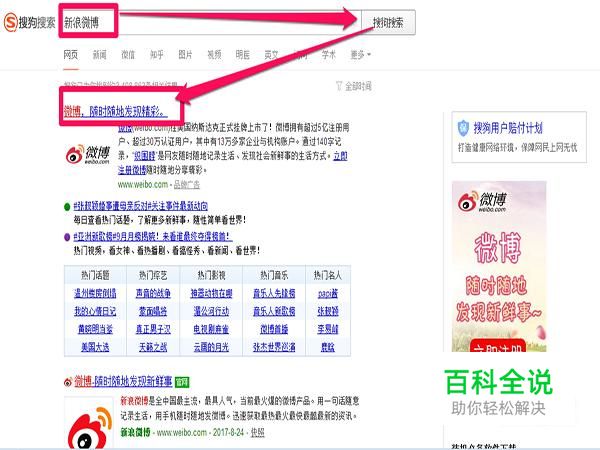Open the #张靓颖 hot topic link
Image resolution: width=600 pixels, height=450 pixels.
coord(140,206)
